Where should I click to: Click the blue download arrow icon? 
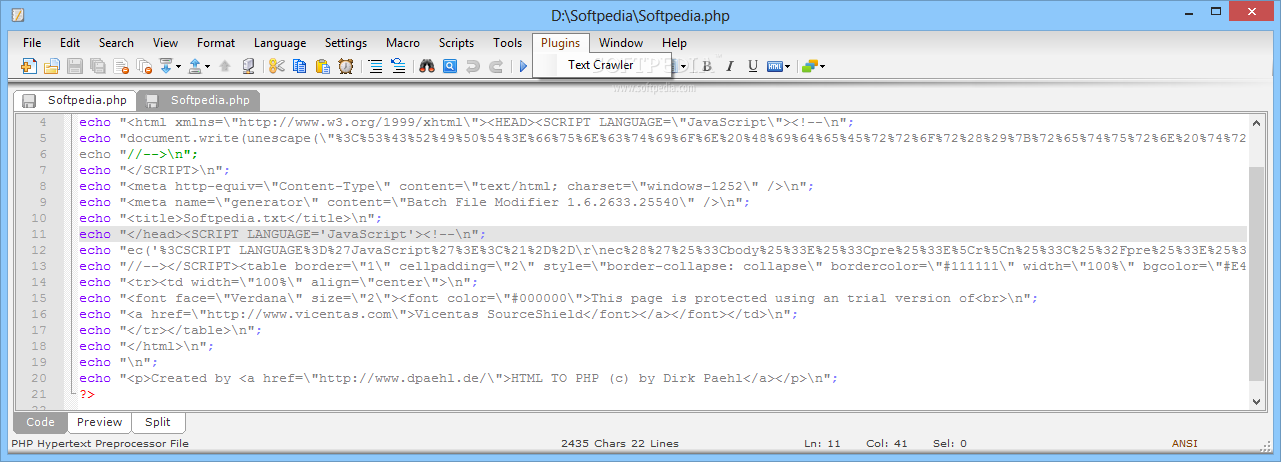pos(166,67)
